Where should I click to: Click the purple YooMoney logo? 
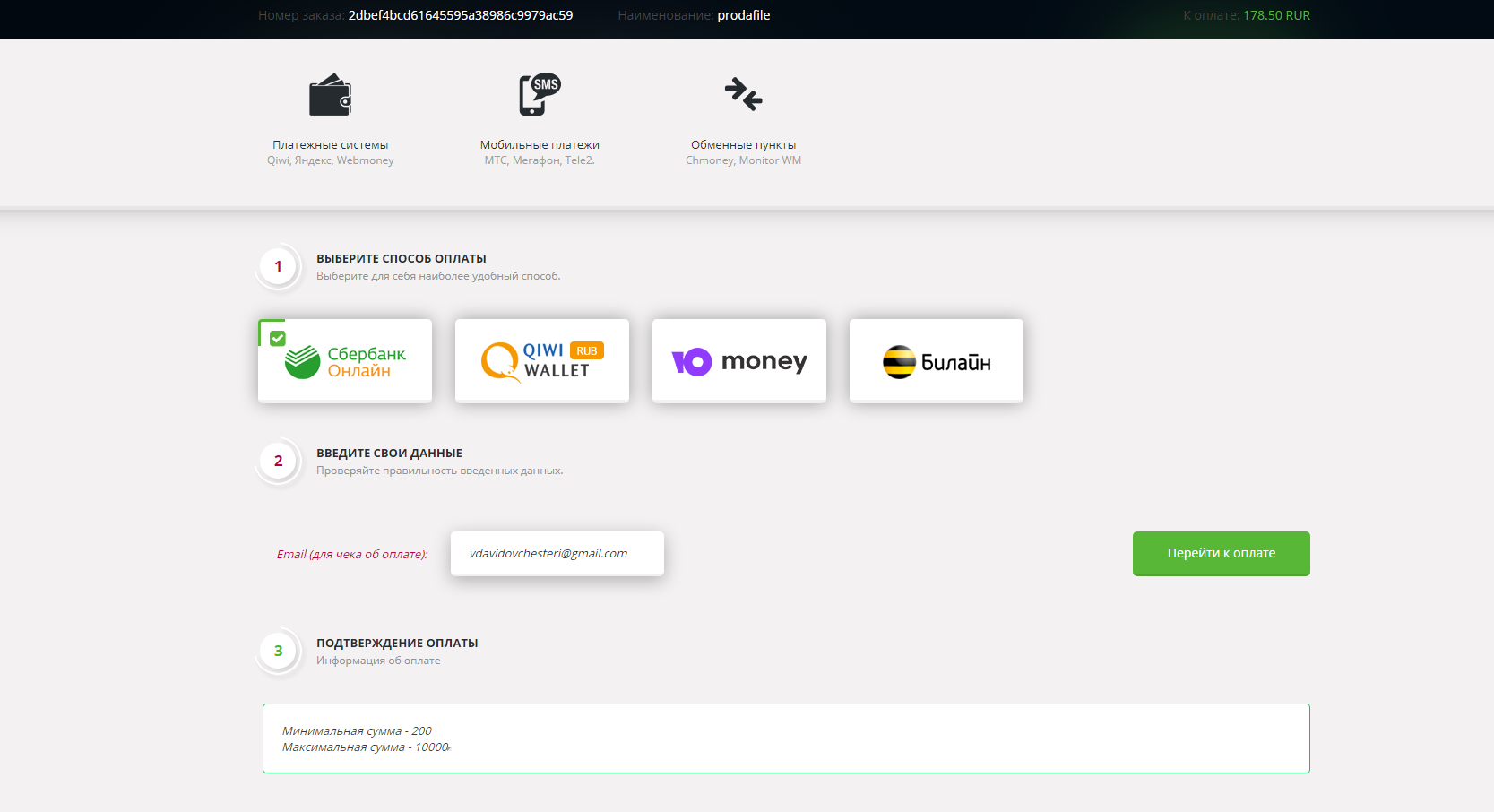pos(692,361)
